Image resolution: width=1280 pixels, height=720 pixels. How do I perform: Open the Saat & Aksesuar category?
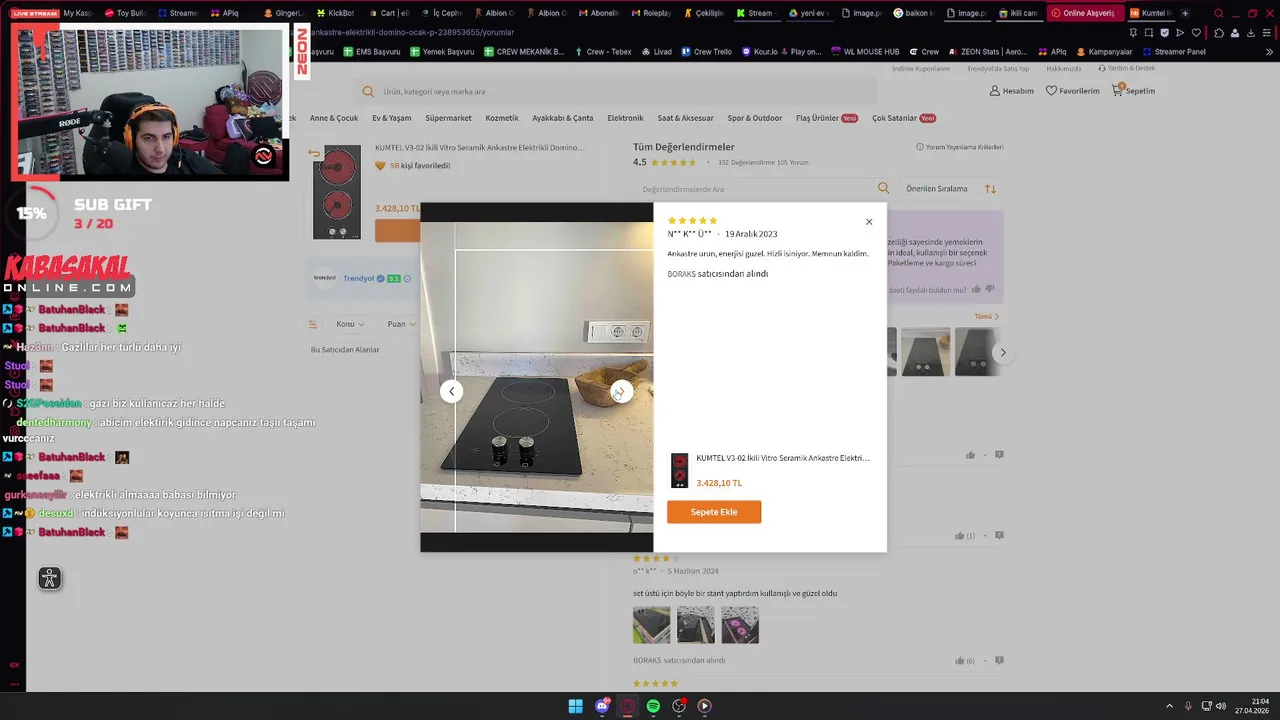click(x=685, y=118)
